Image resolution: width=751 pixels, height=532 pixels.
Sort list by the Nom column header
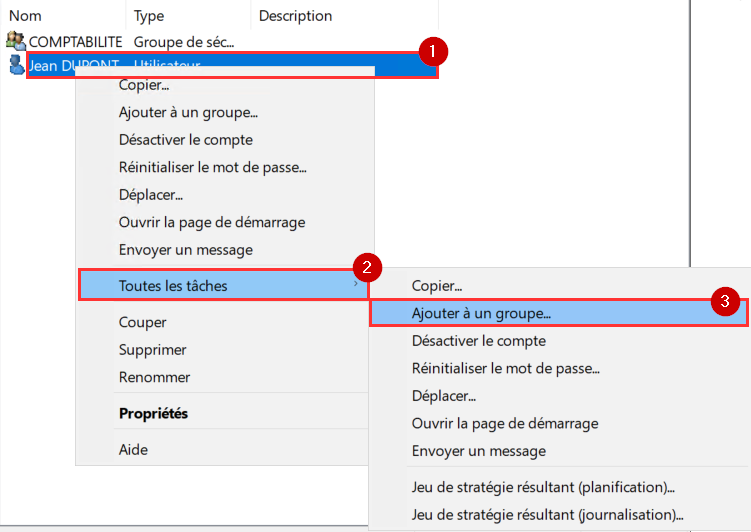pos(25,16)
